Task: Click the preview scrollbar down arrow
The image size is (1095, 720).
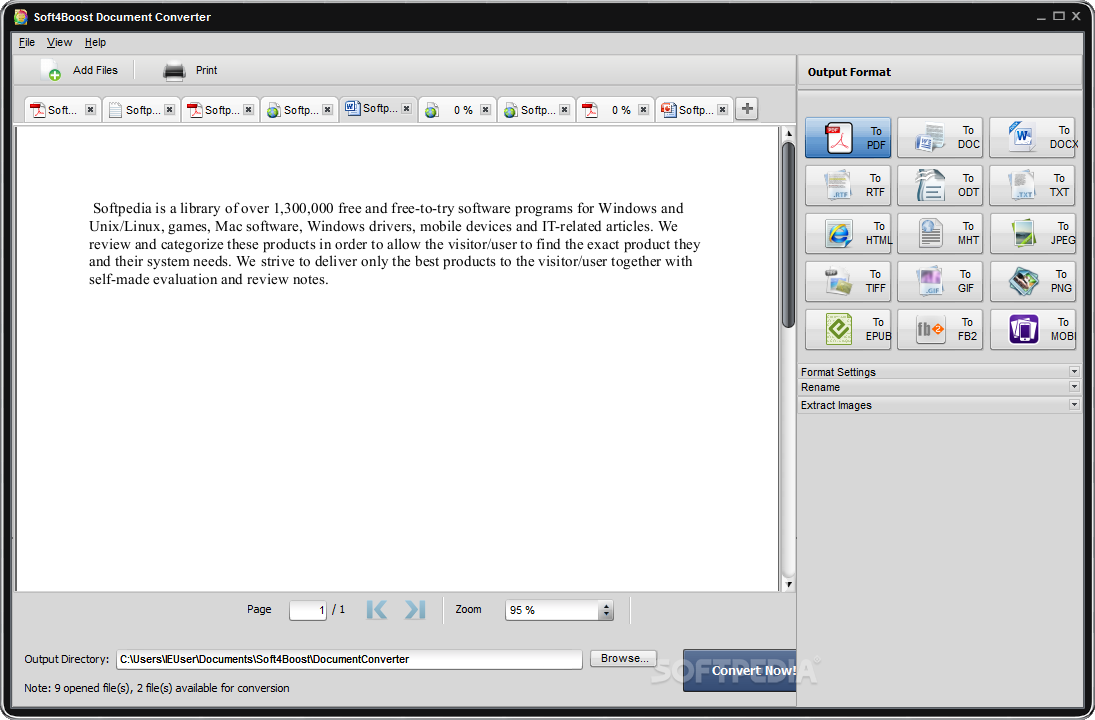Action: point(788,585)
